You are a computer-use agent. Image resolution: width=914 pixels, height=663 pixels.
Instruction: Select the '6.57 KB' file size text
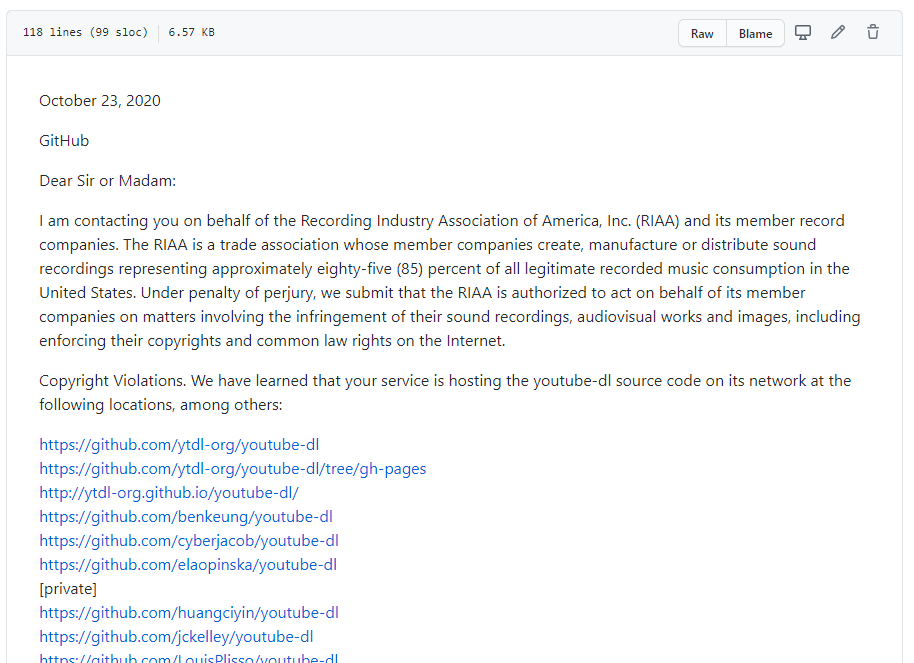click(x=191, y=33)
